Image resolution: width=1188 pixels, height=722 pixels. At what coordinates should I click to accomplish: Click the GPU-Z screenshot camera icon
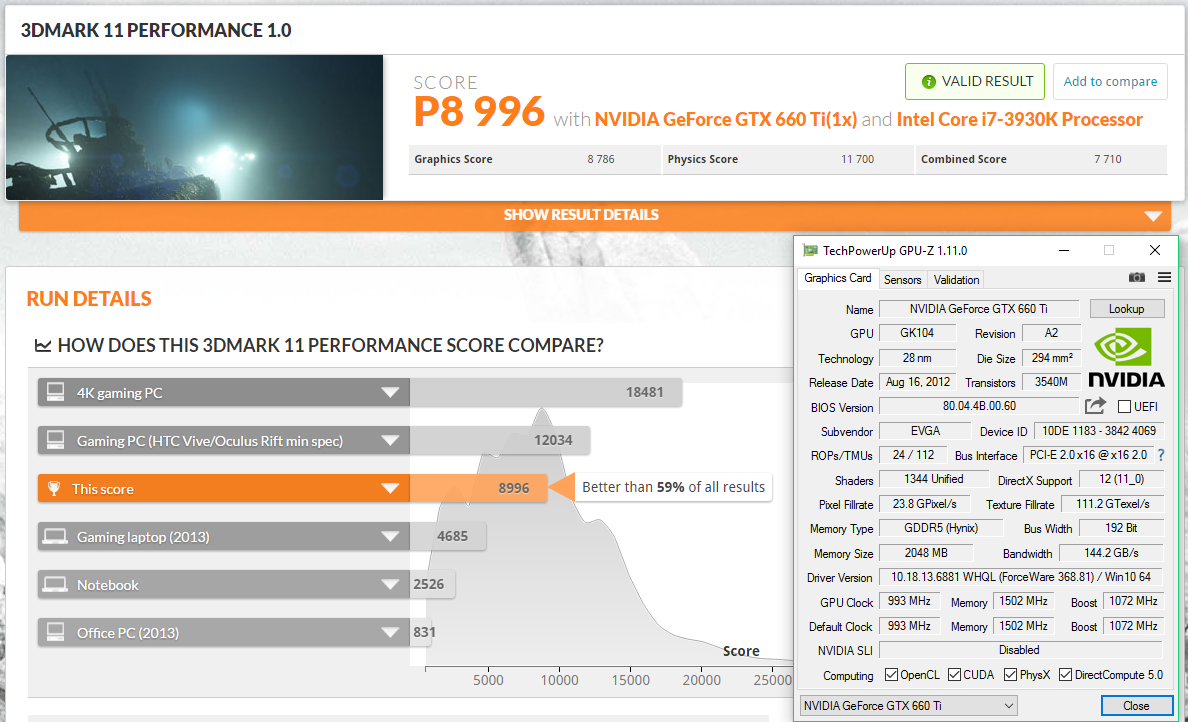pos(1137,277)
